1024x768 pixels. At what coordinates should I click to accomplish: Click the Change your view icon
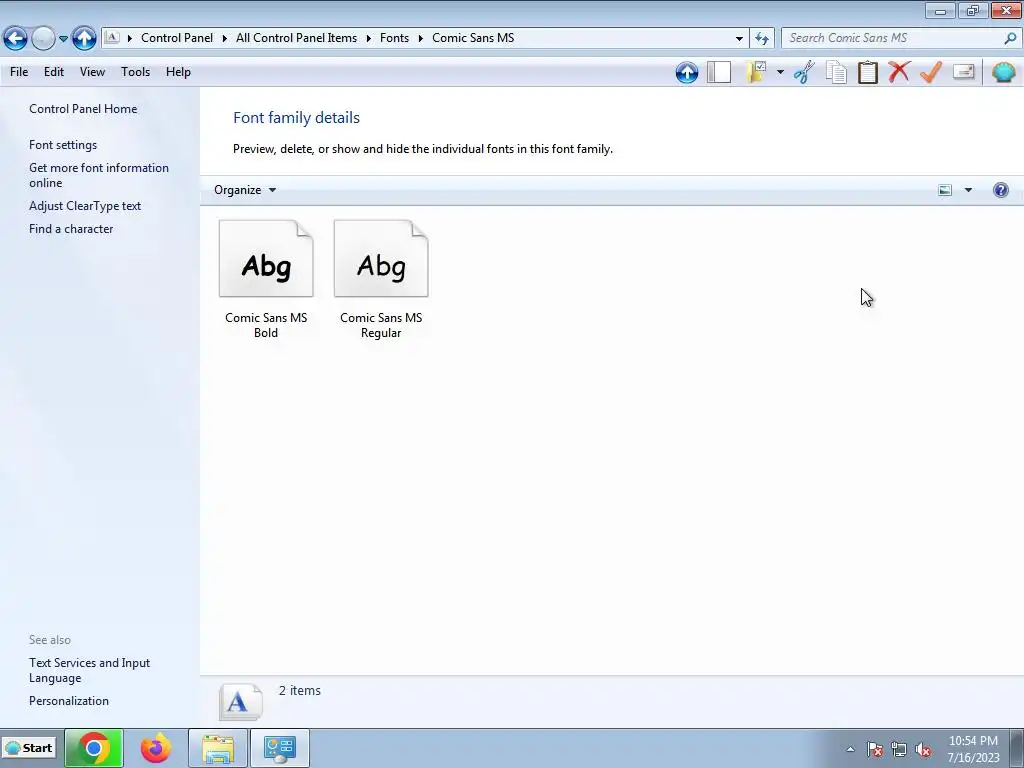tap(945, 190)
